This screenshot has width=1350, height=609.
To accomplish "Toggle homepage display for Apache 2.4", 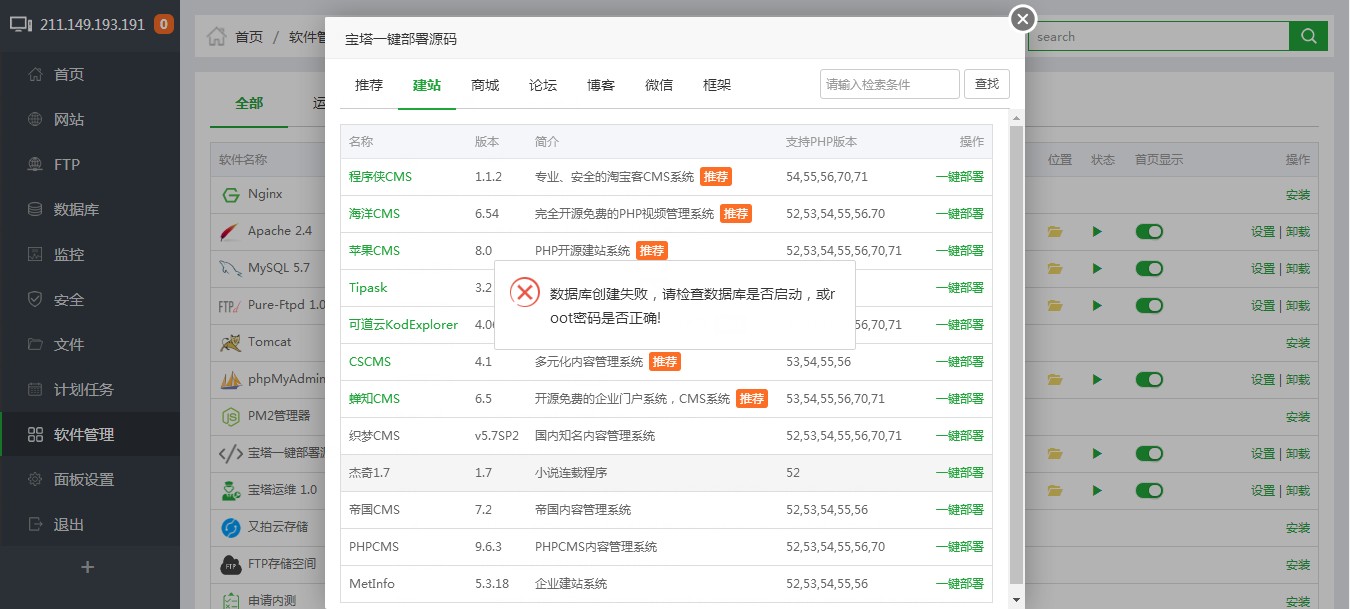I will [x=1149, y=232].
